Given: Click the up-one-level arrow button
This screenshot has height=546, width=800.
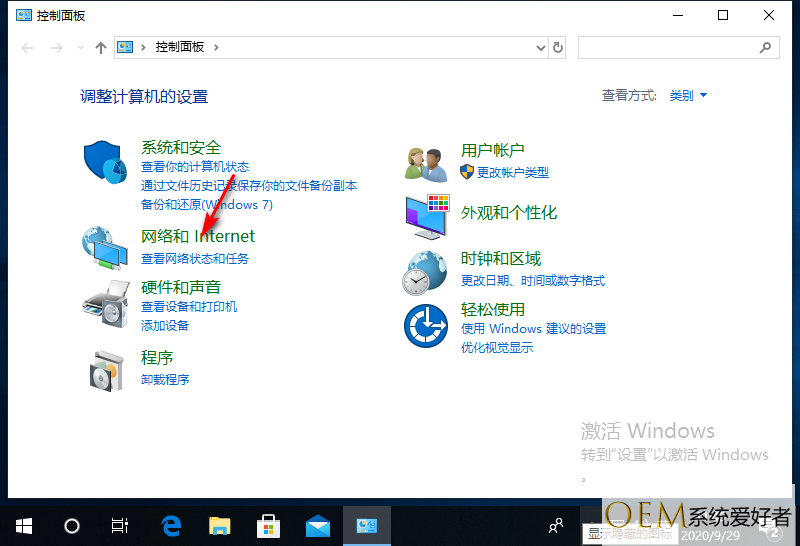Looking at the screenshot, I should (x=100, y=47).
